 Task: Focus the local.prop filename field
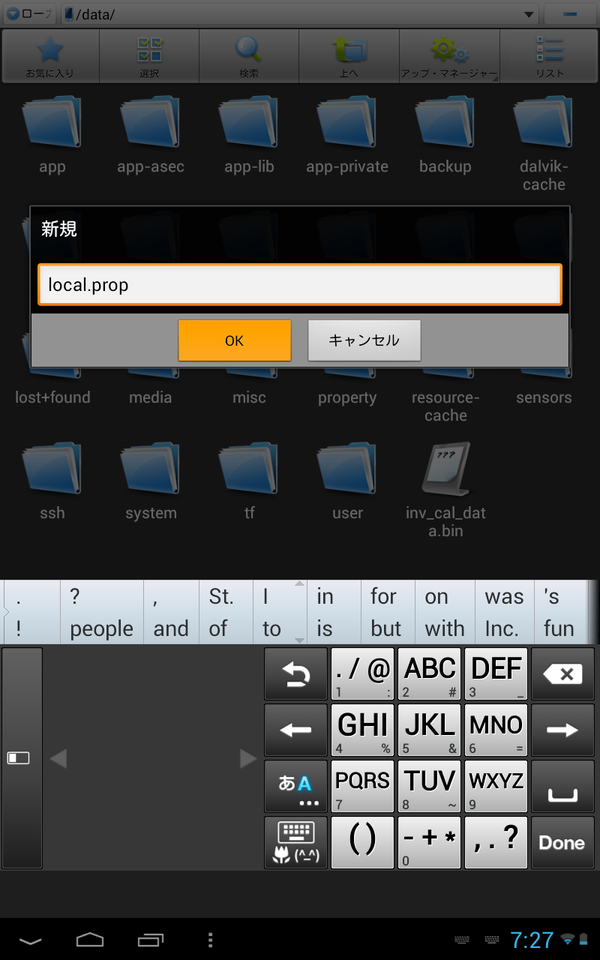coord(299,285)
